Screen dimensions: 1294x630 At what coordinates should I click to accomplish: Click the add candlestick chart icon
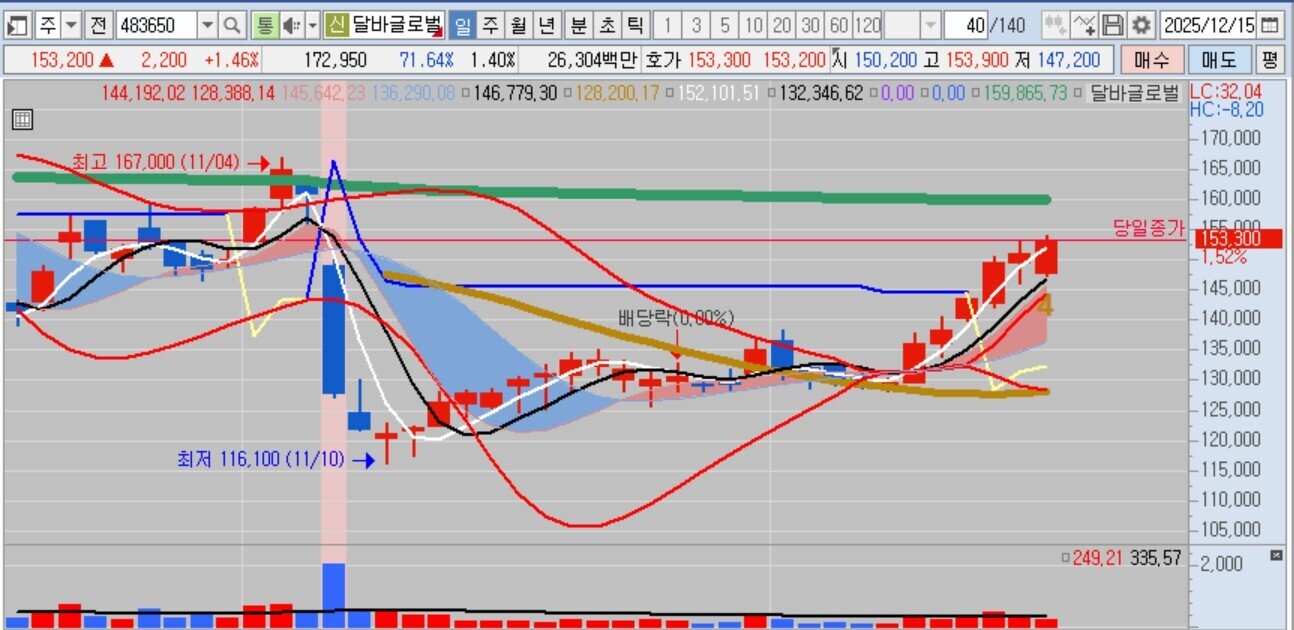1054,25
